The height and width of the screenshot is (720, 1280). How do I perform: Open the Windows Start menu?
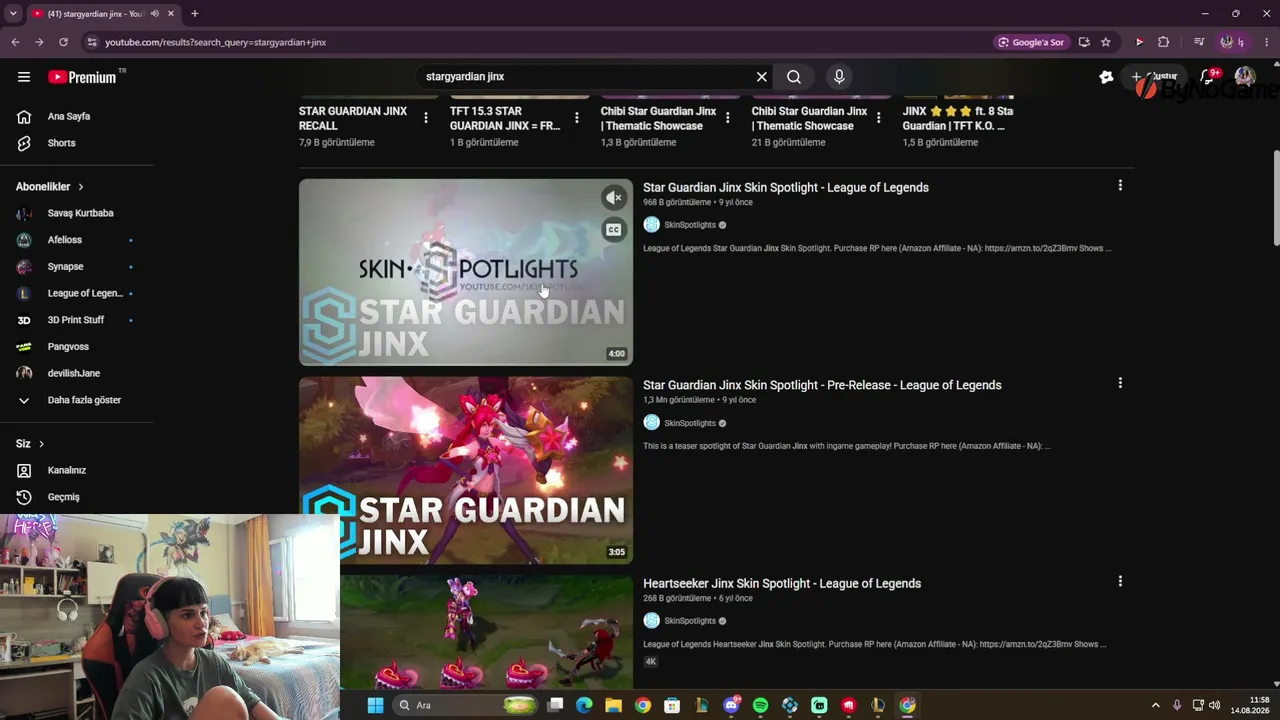[375, 706]
